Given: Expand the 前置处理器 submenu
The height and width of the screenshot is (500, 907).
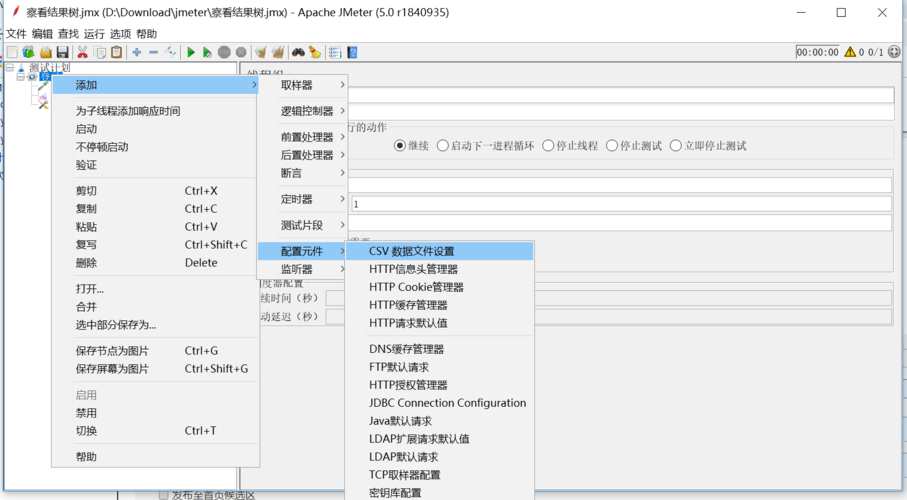Looking at the screenshot, I should coord(303,137).
